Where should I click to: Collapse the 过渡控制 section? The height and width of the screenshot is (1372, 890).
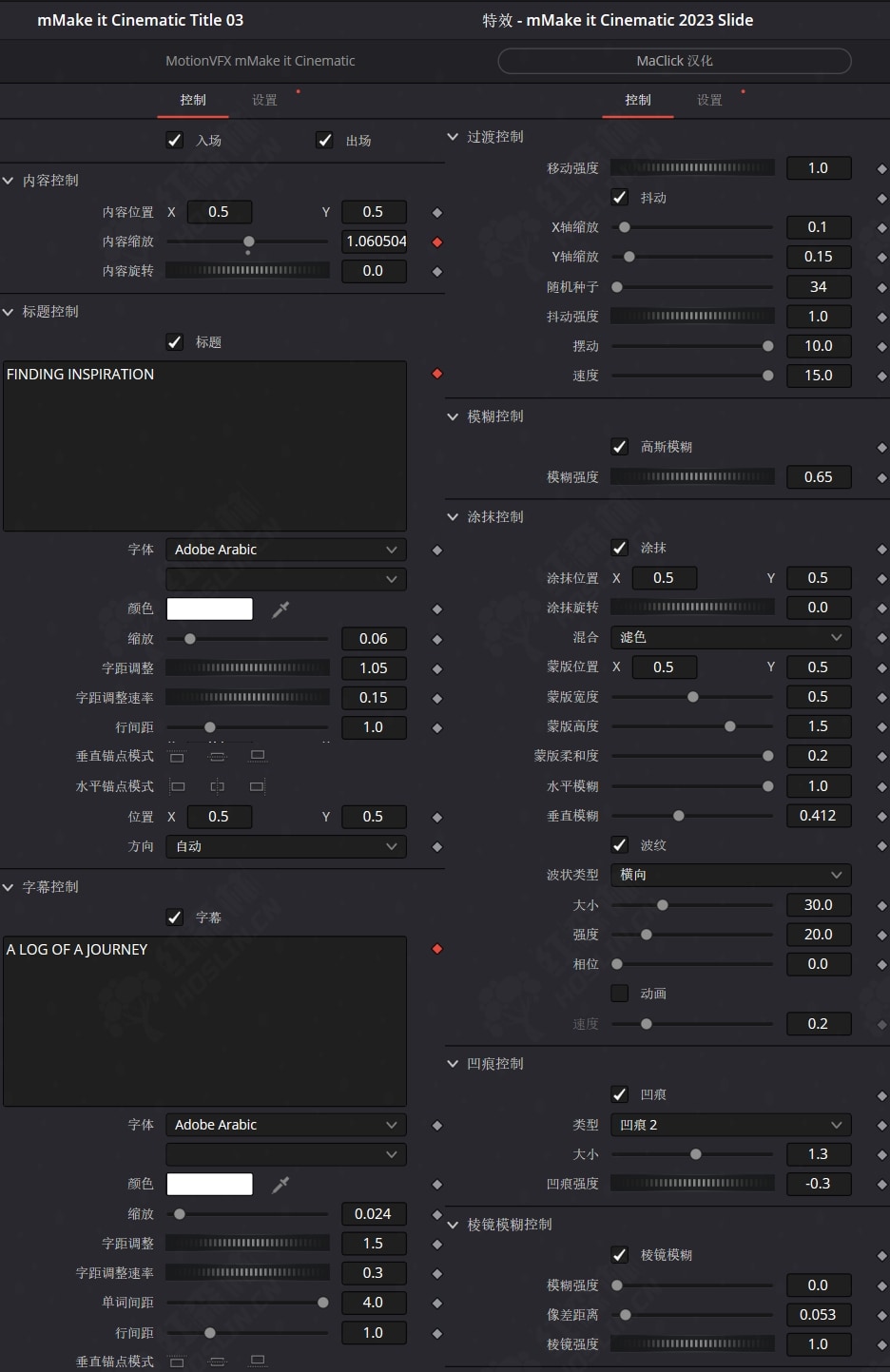(x=453, y=137)
